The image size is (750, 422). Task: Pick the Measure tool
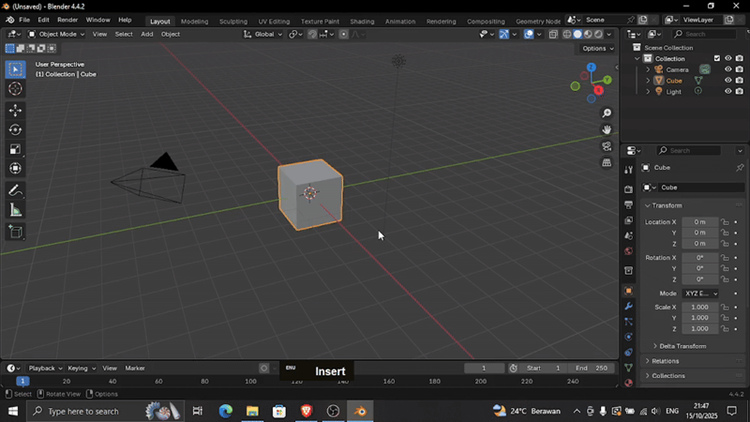15,210
